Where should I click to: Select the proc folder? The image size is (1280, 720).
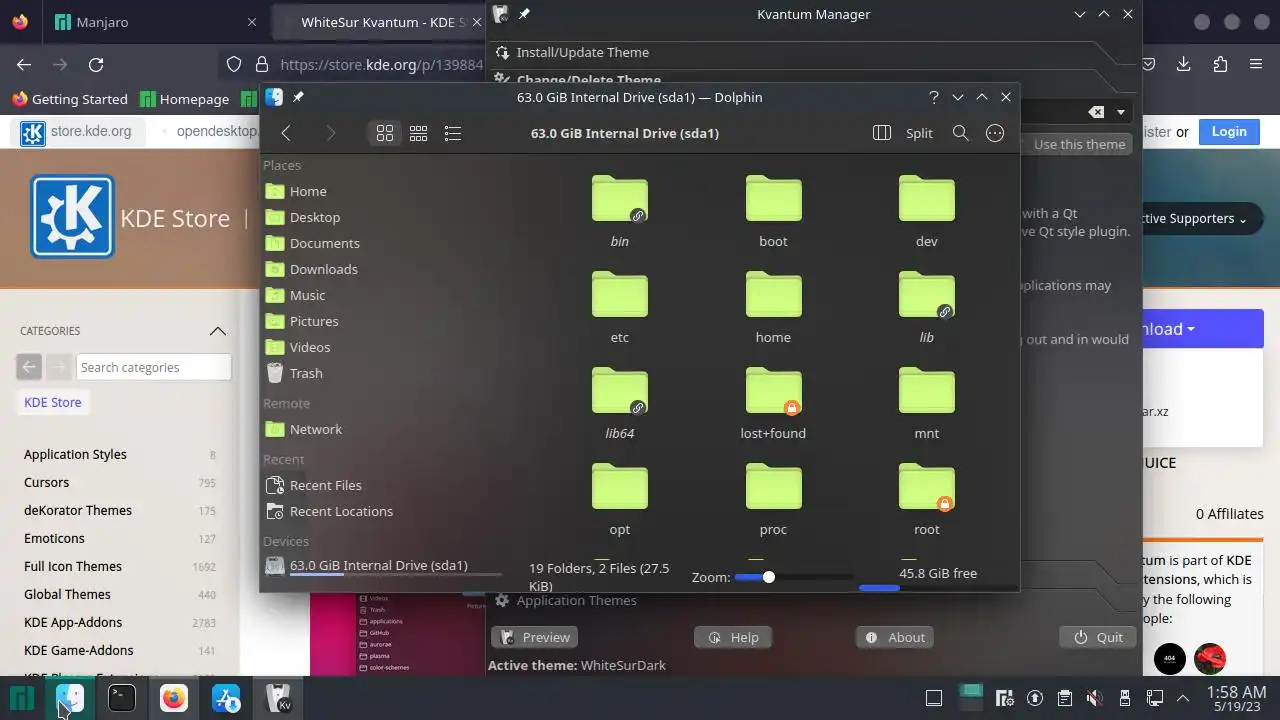[x=773, y=487]
